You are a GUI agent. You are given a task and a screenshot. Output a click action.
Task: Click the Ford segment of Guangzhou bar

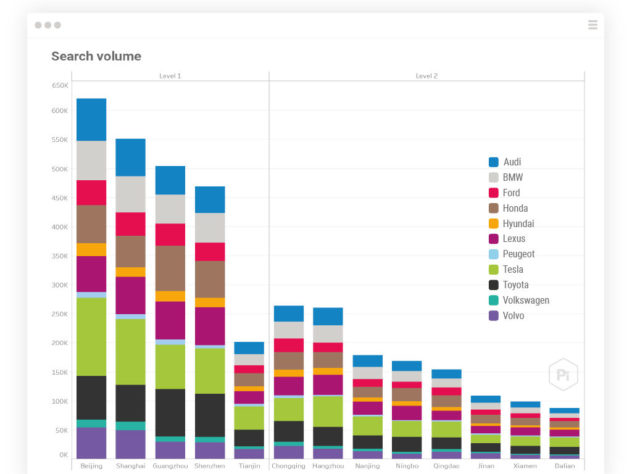(170, 235)
